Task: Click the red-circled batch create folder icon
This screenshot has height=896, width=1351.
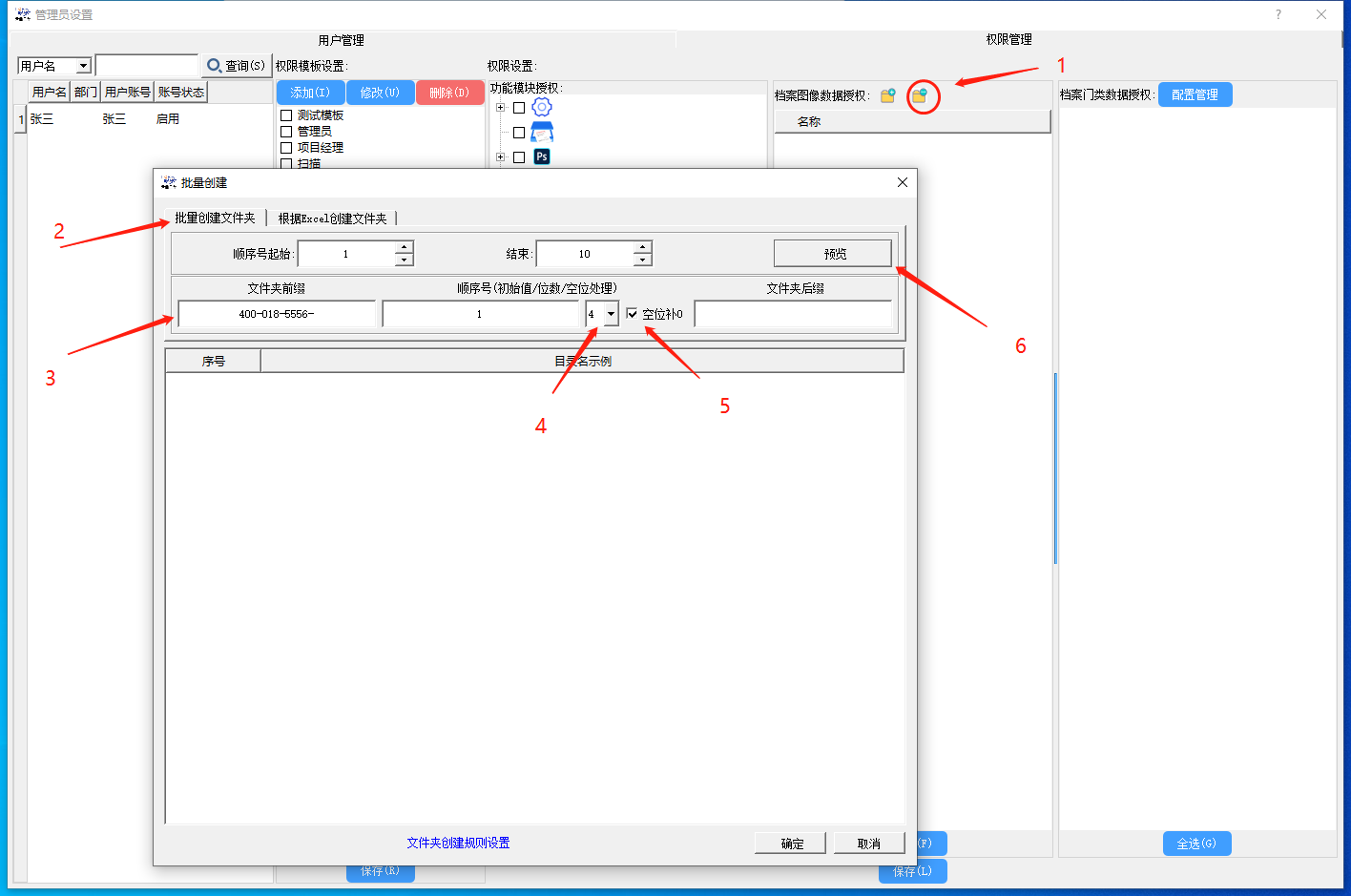Action: point(920,95)
